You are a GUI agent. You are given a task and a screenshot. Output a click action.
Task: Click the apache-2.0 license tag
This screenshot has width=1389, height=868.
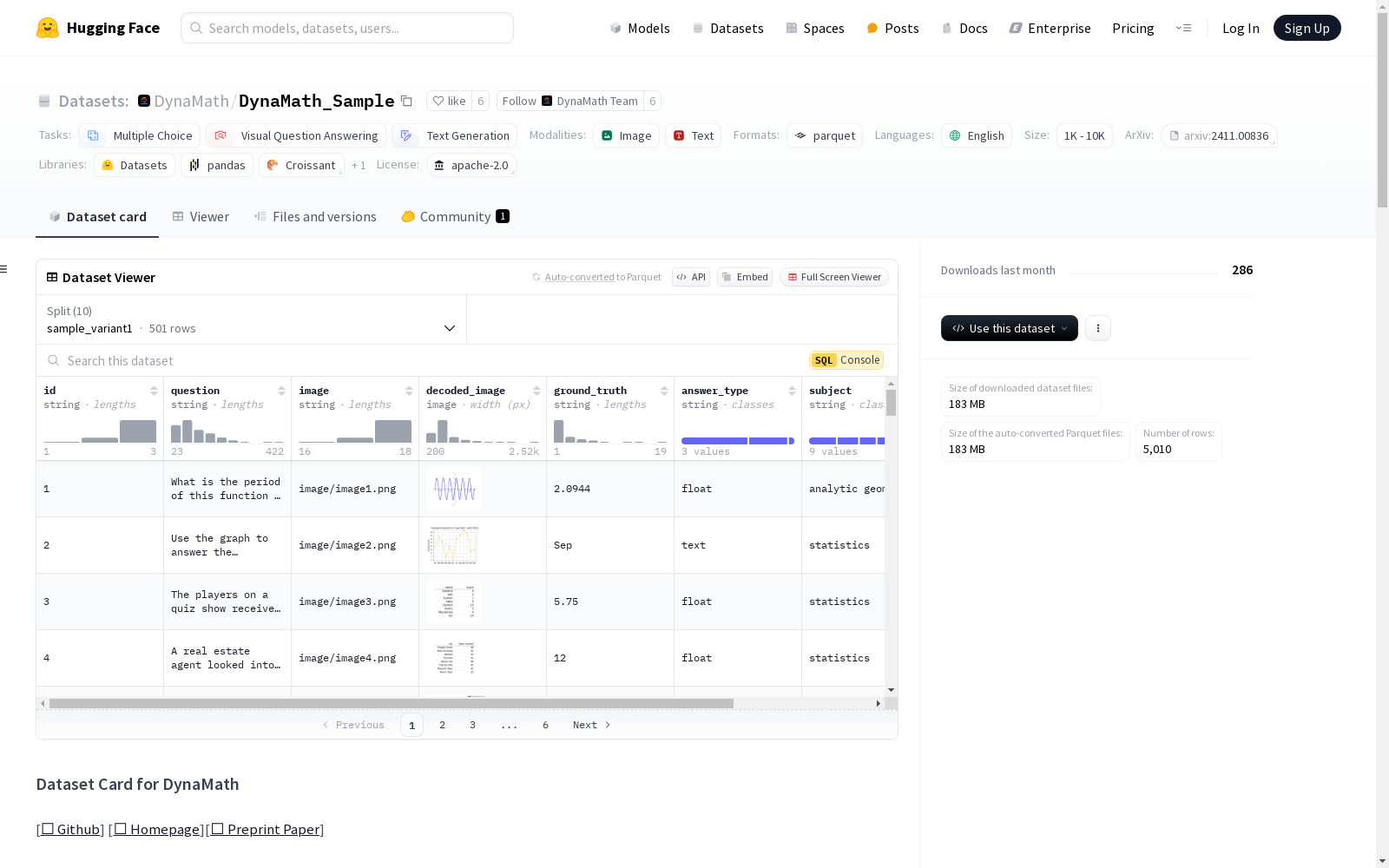coord(471,165)
